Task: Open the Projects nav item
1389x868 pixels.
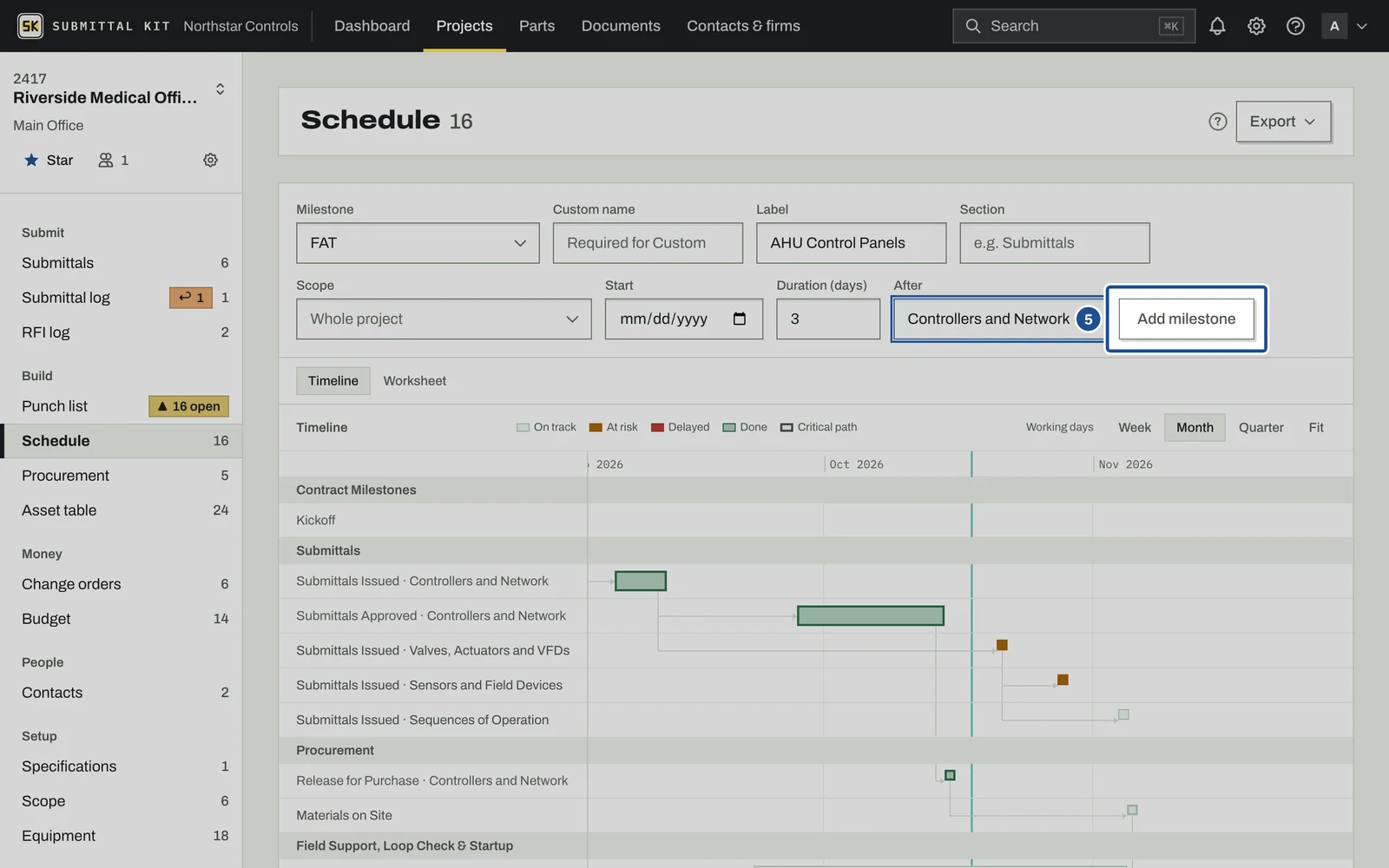Action: coord(464,26)
